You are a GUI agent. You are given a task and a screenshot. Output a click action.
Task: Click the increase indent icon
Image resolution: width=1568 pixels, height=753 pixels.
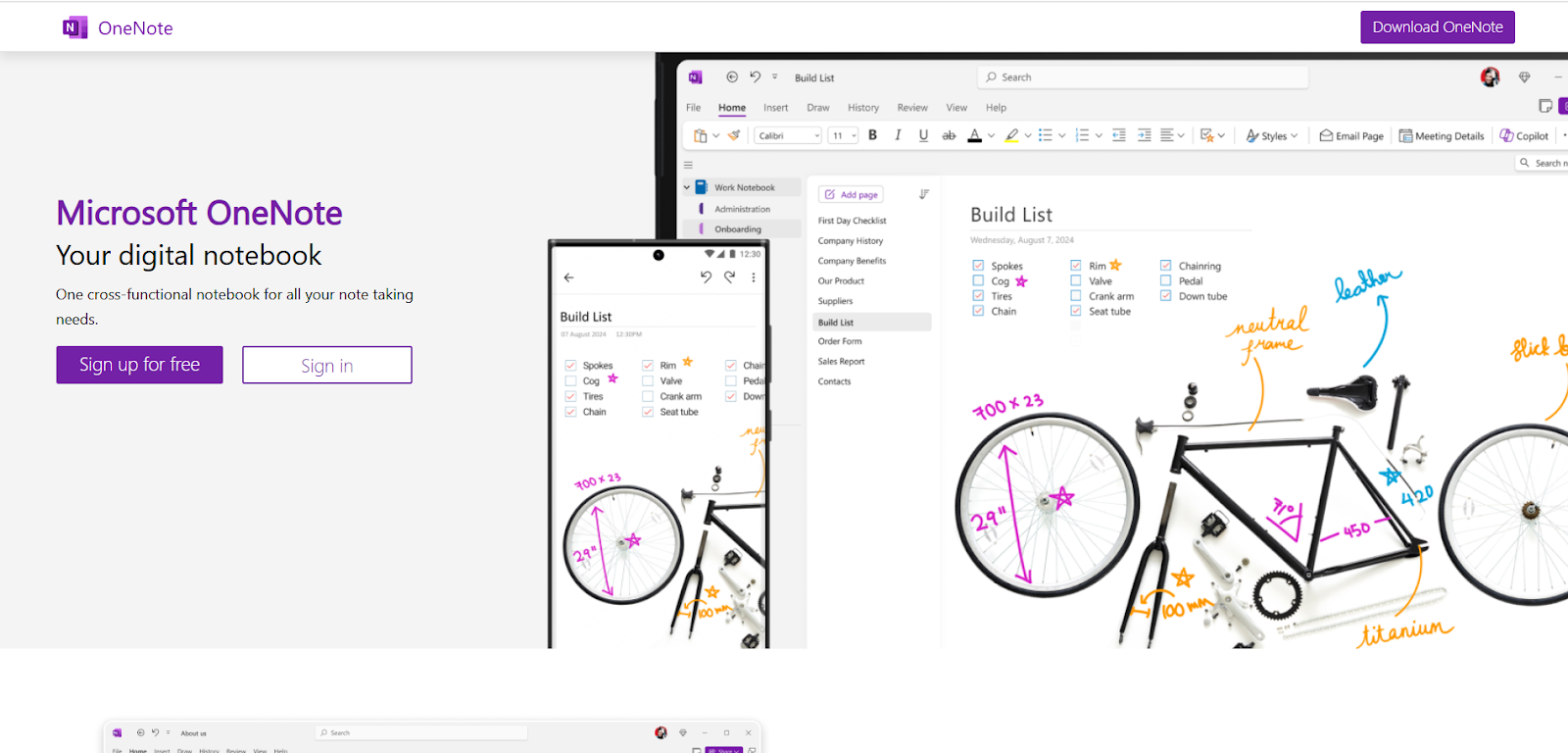(1144, 135)
